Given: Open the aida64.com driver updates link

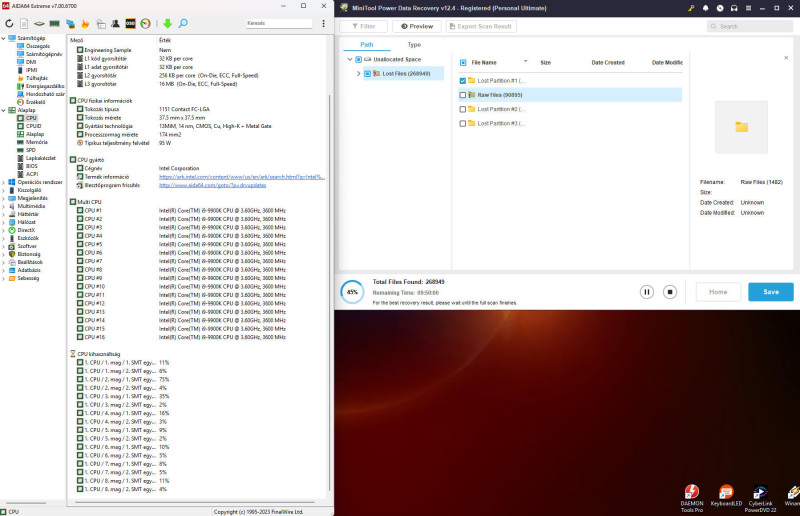Looking at the screenshot, I should click(212, 185).
